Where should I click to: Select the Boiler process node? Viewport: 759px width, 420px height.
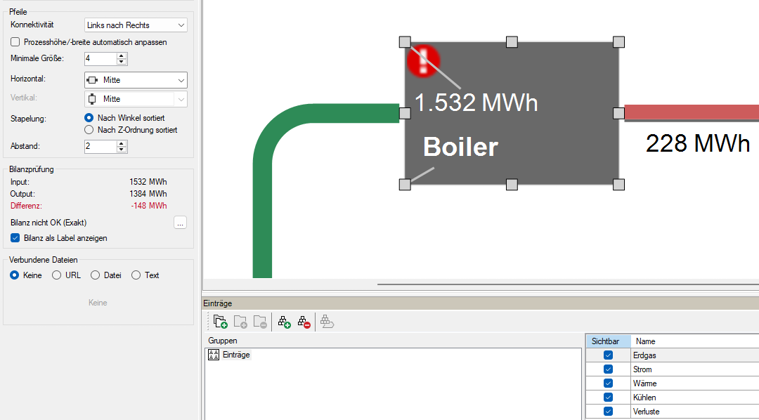pos(512,113)
